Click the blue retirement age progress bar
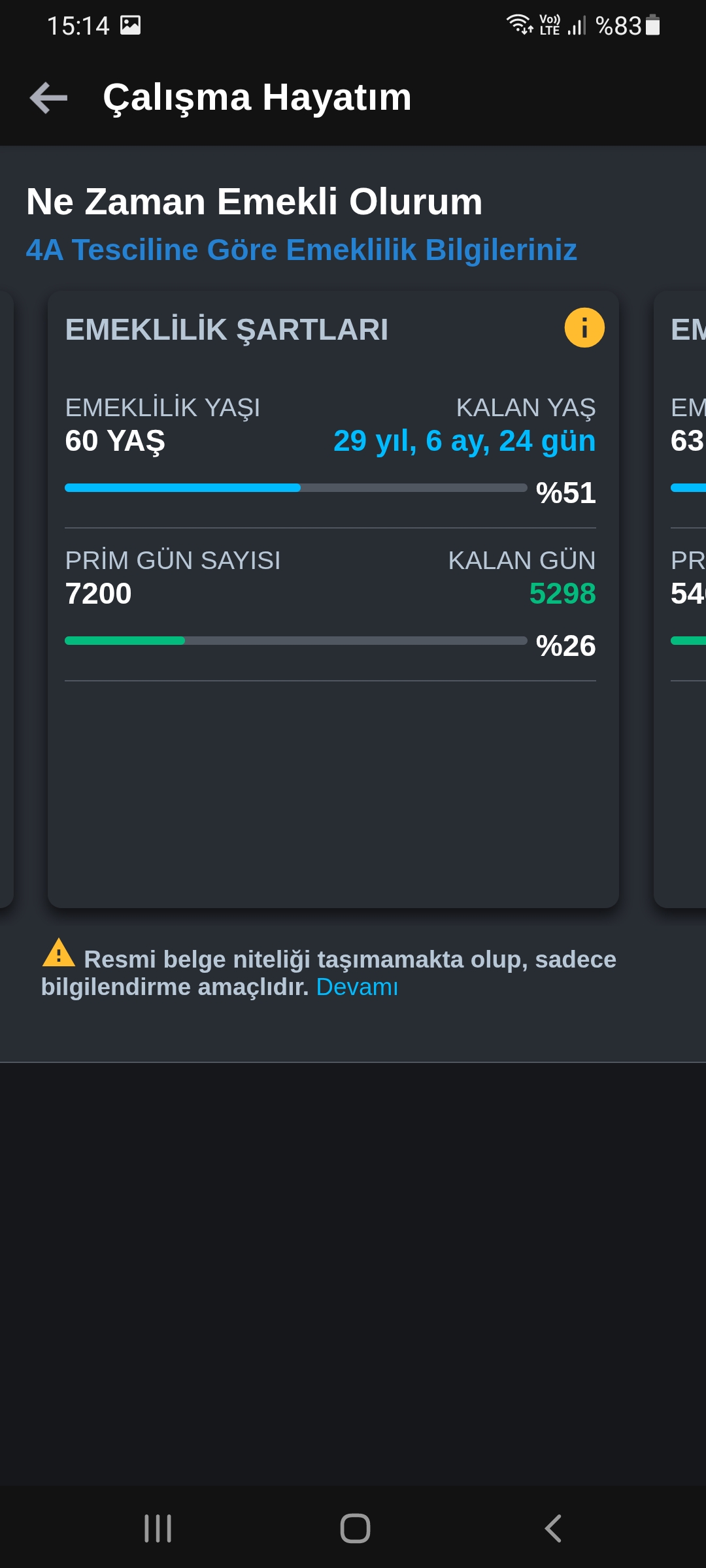The image size is (706, 1568). click(296, 487)
